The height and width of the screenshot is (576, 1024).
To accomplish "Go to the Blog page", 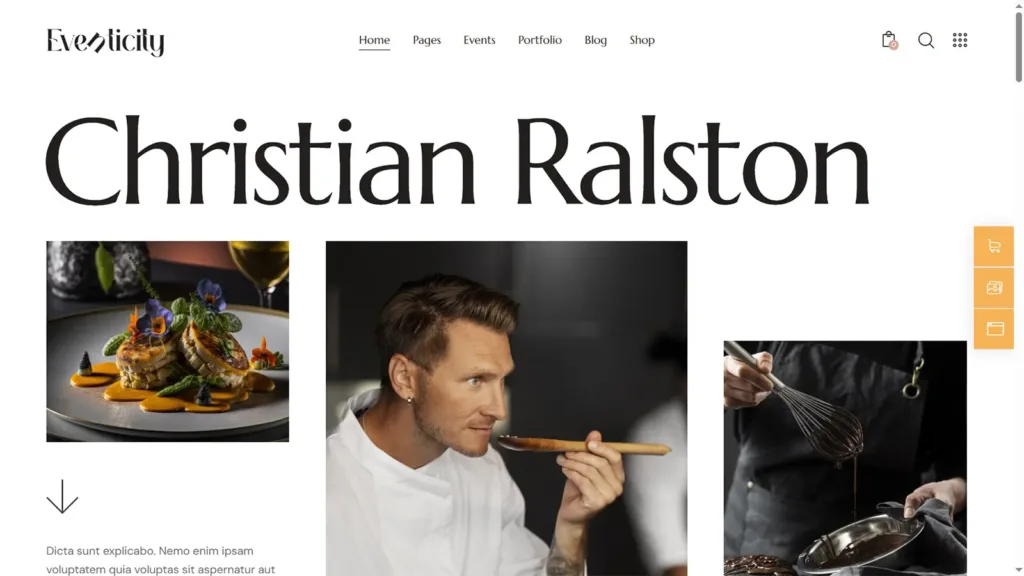I will pyautogui.click(x=596, y=40).
